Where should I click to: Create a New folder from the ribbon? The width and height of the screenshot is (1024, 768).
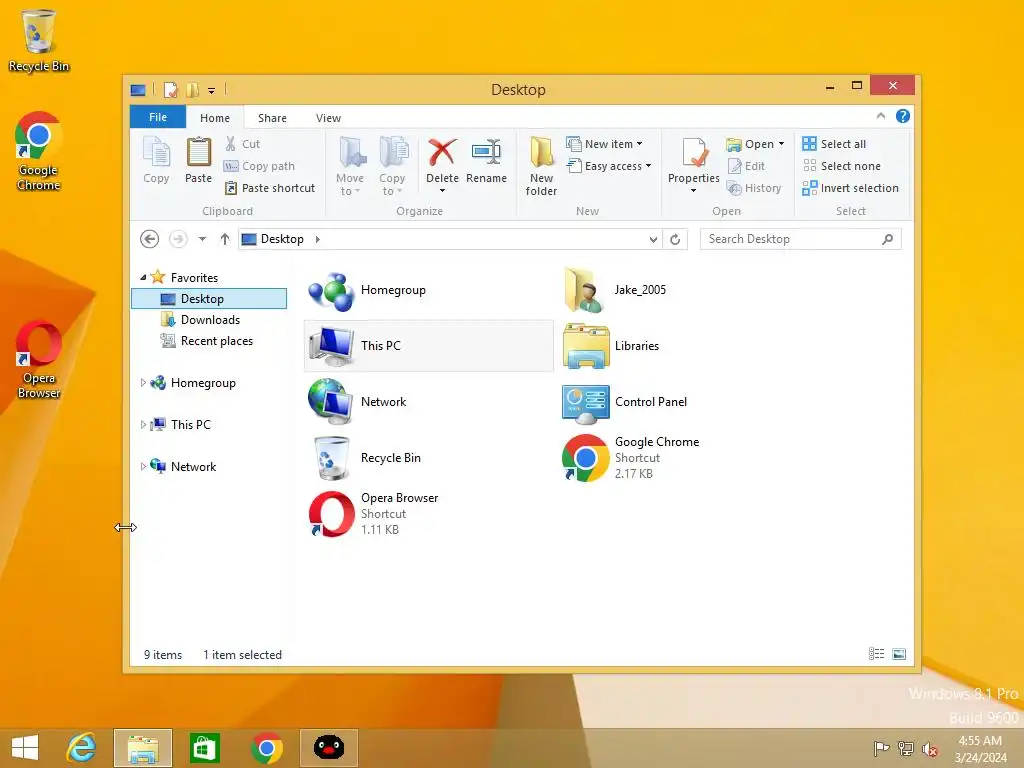click(541, 167)
